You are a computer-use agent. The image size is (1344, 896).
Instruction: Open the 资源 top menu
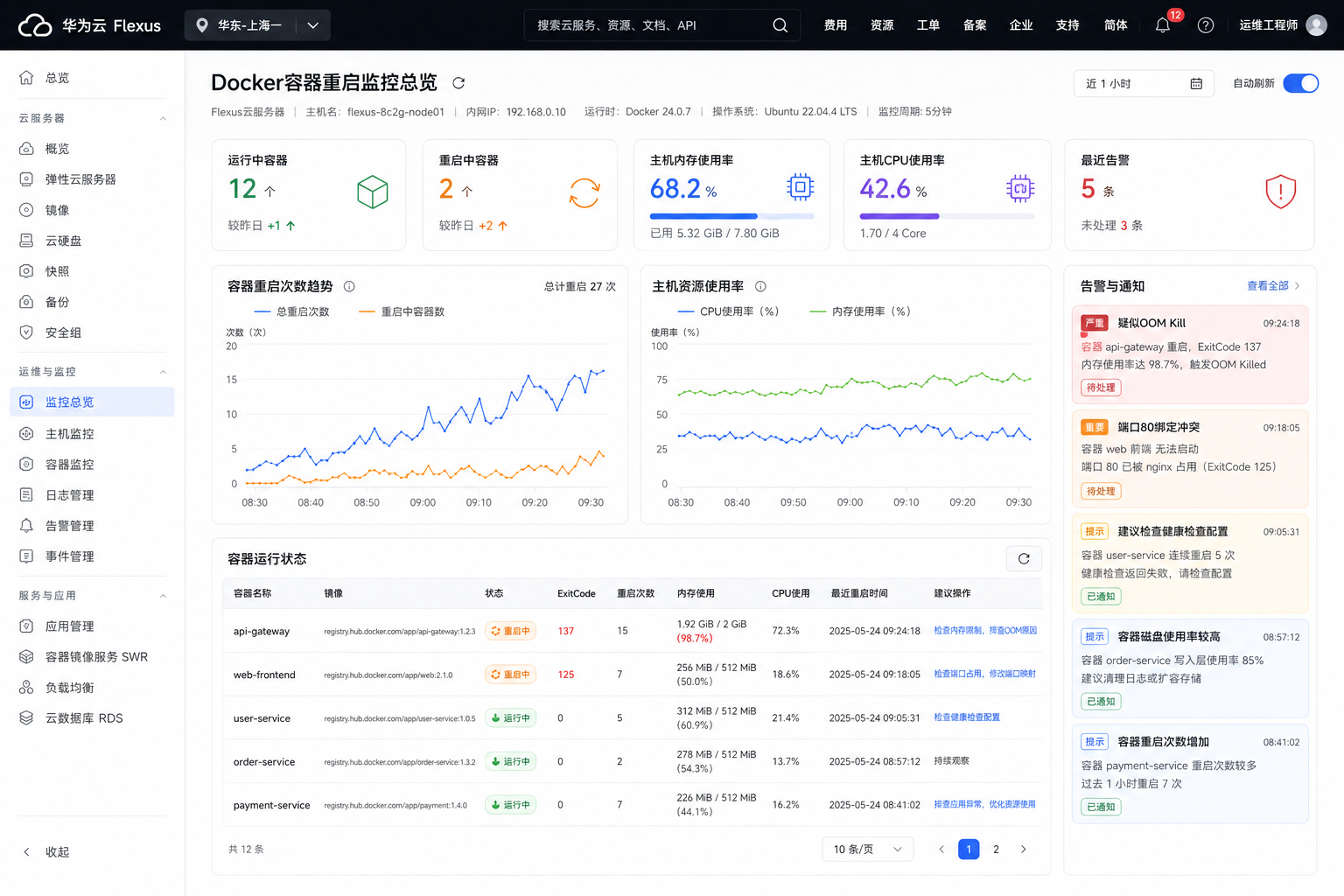pyautogui.click(x=882, y=25)
